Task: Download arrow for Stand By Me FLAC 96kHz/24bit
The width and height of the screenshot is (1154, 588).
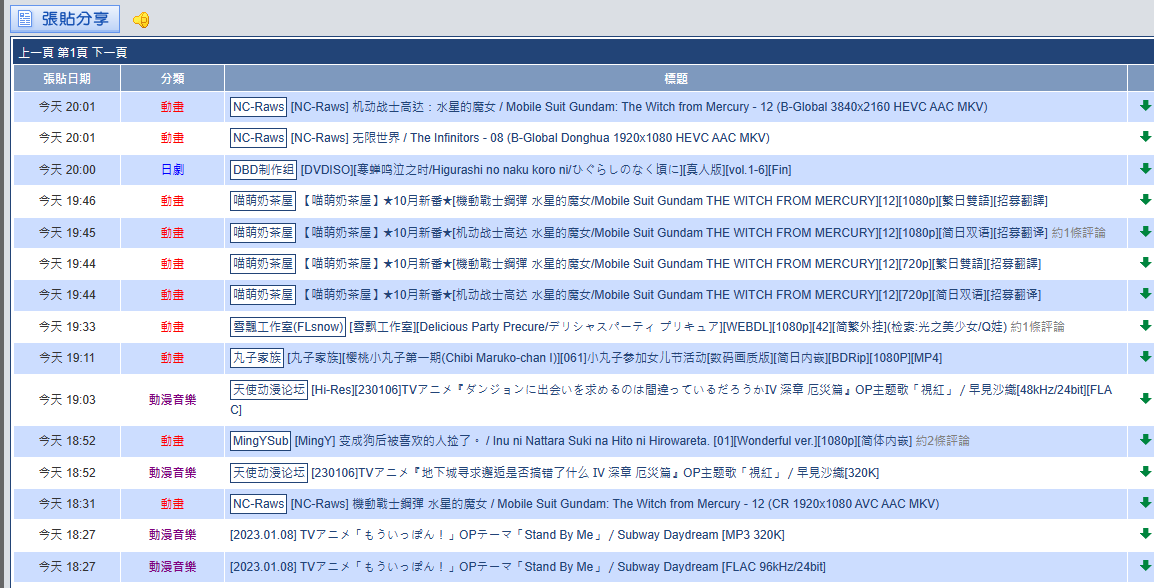Action: tap(1145, 565)
